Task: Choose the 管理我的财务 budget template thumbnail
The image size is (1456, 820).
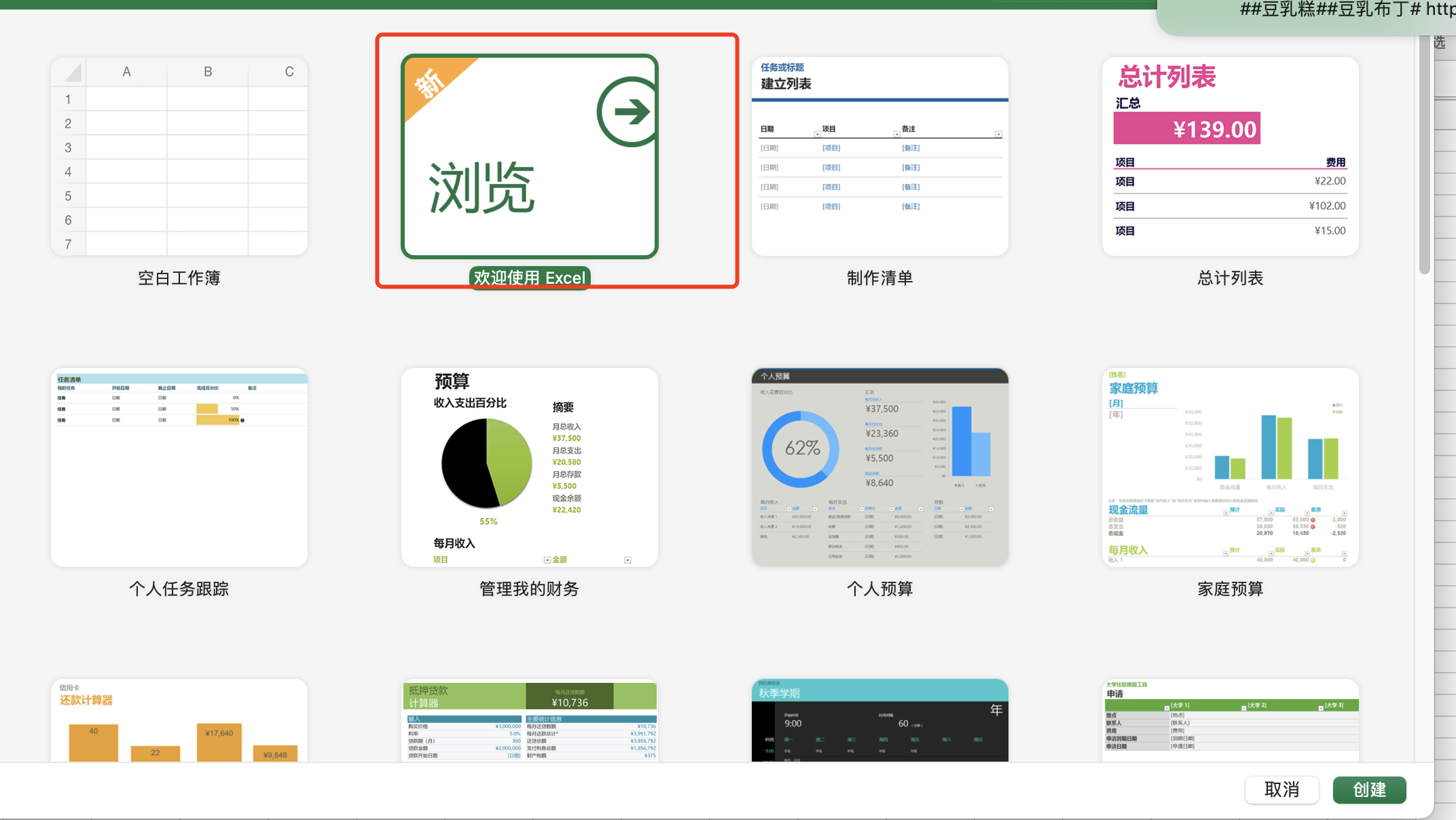Action: [x=530, y=467]
